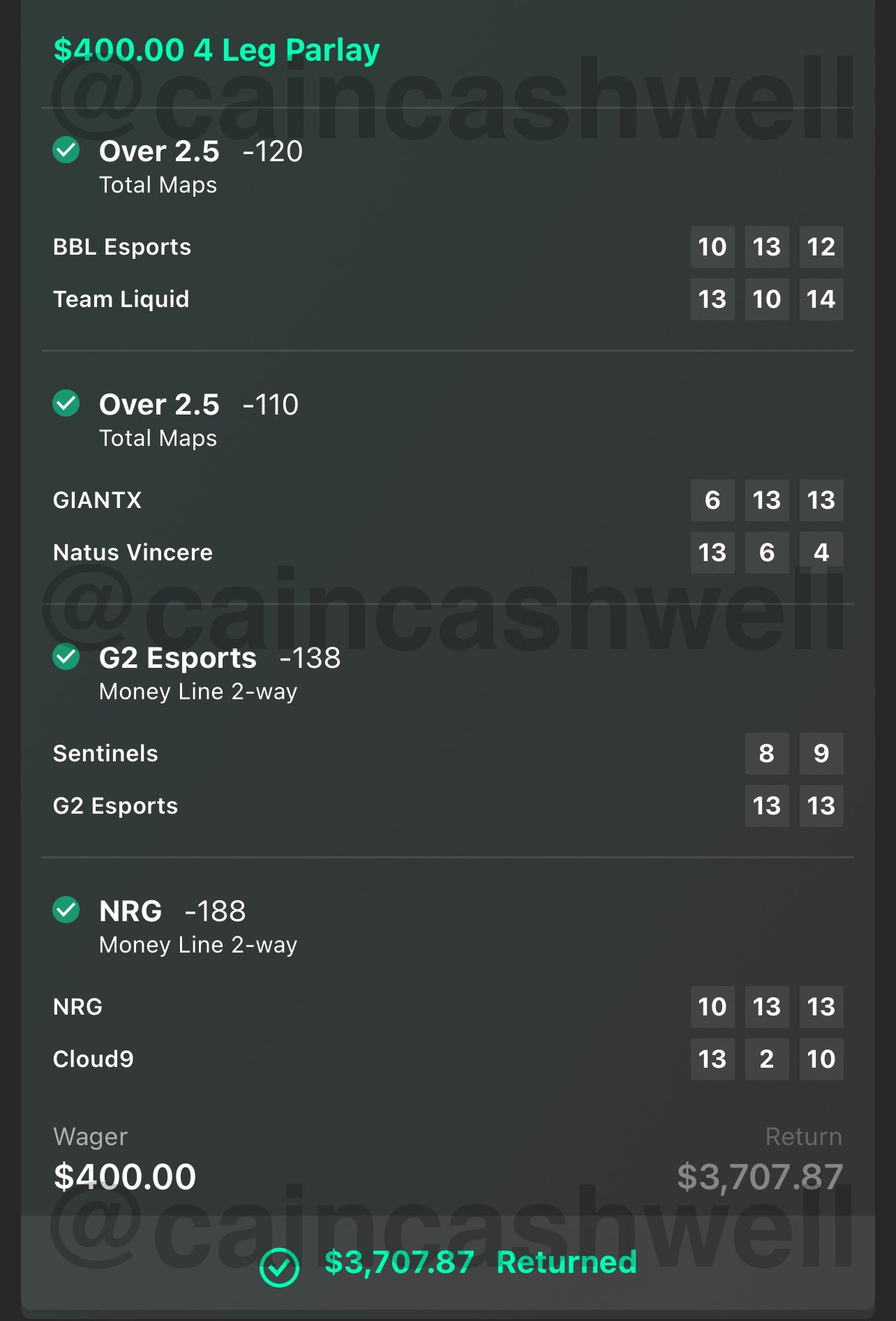Tap Sentinels in the scoreboard
The width and height of the screenshot is (896, 1321).
pos(105,754)
